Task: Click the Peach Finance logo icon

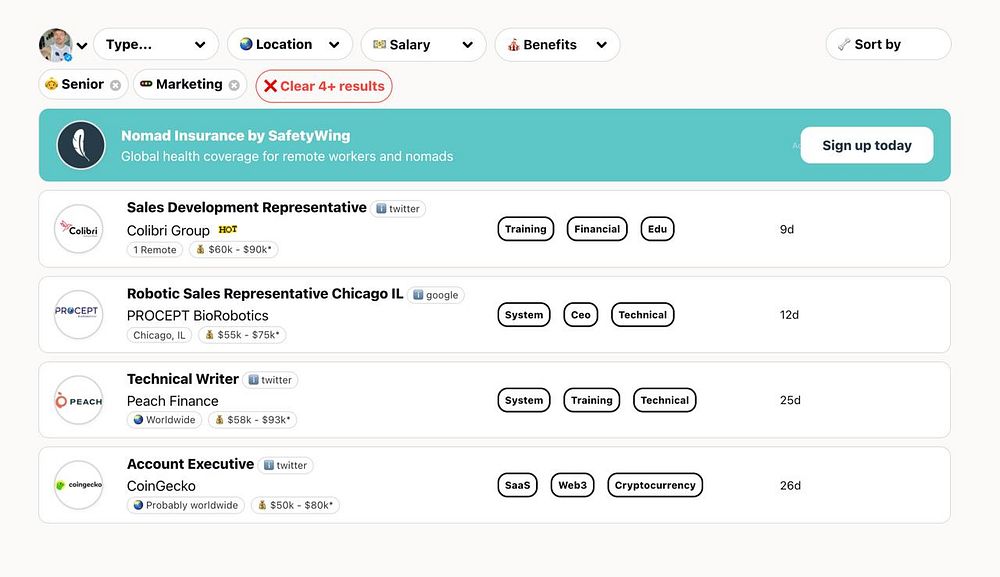Action: (x=78, y=401)
